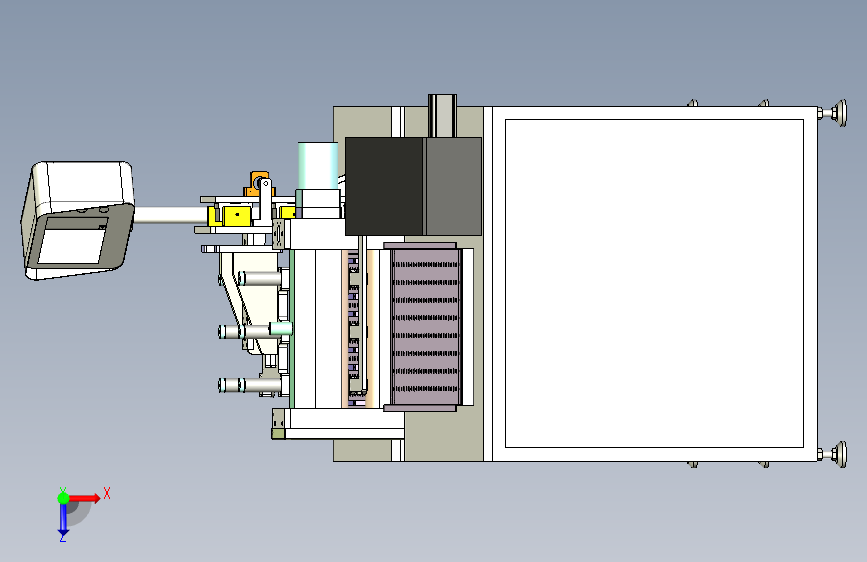Select the support arm tube holding the HMI
The image size is (867, 562).
coord(170,215)
